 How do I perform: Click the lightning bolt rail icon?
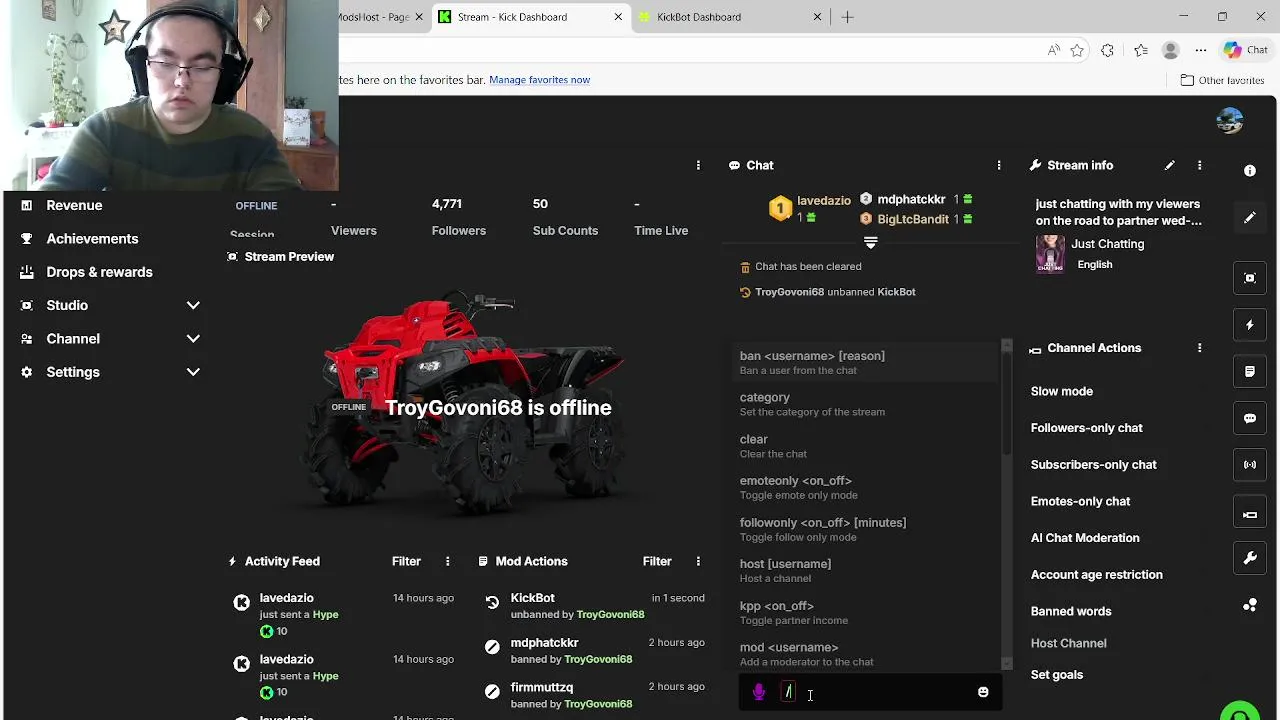pos(1249,325)
